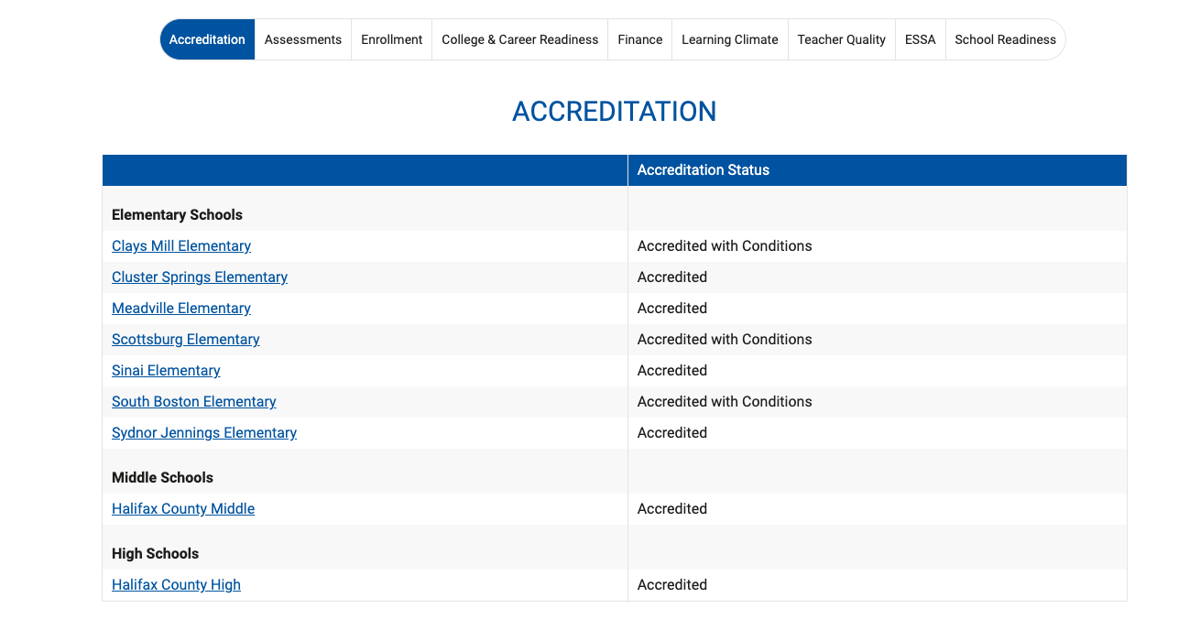Image resolution: width=1200 pixels, height=630 pixels.
Task: Click the ACCREDITATION page heading
Action: click(614, 111)
